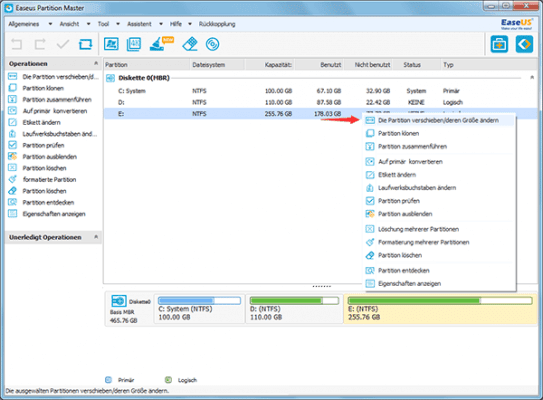The width and height of the screenshot is (543, 400).
Task: Click the Diskette0 disk icon in the disk map
Action: pos(118,301)
